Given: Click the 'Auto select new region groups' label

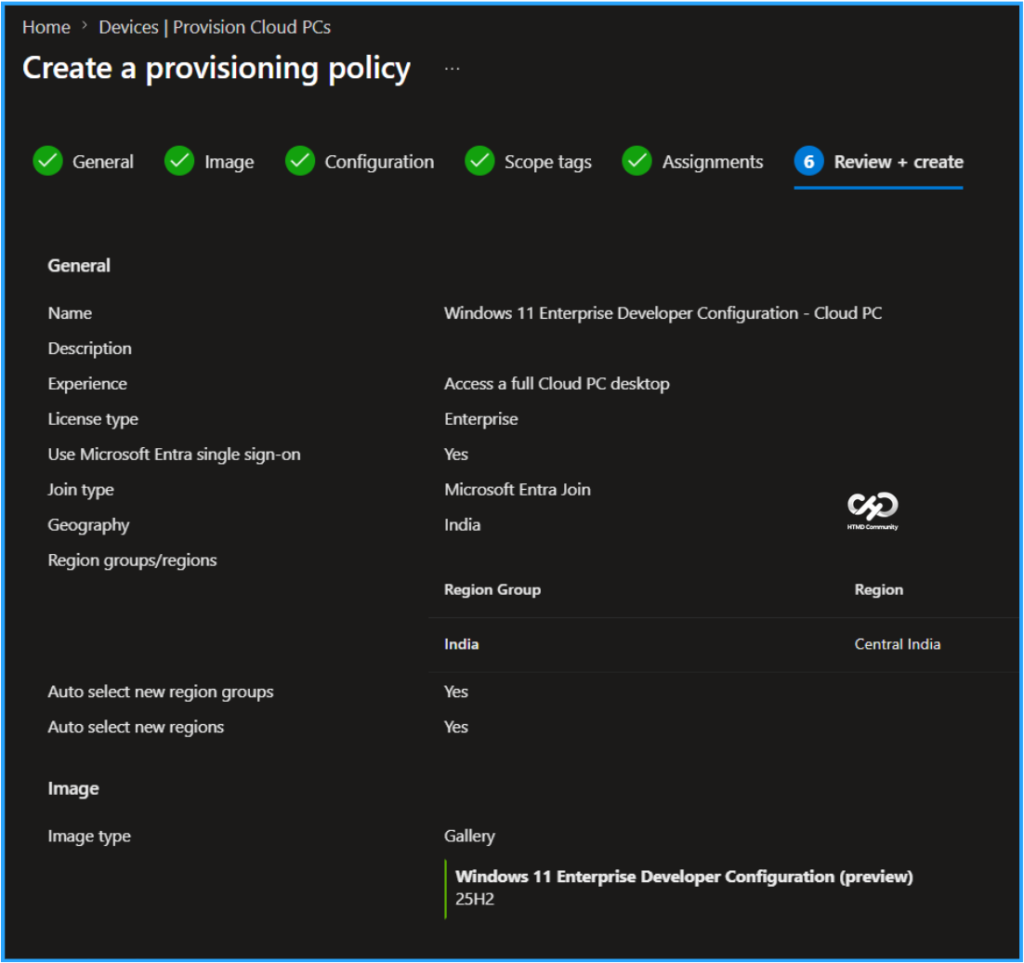Looking at the screenshot, I should pyautogui.click(x=160, y=692).
